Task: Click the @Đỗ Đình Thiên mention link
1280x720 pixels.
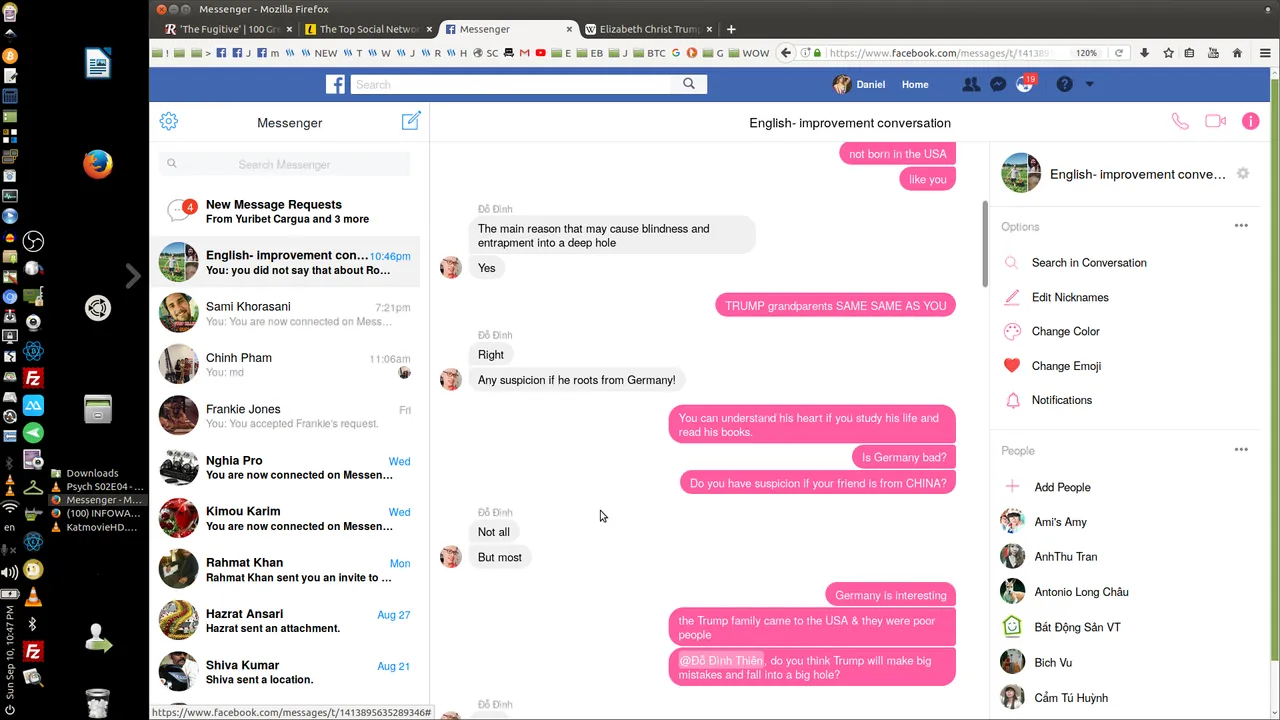Action: [721, 660]
